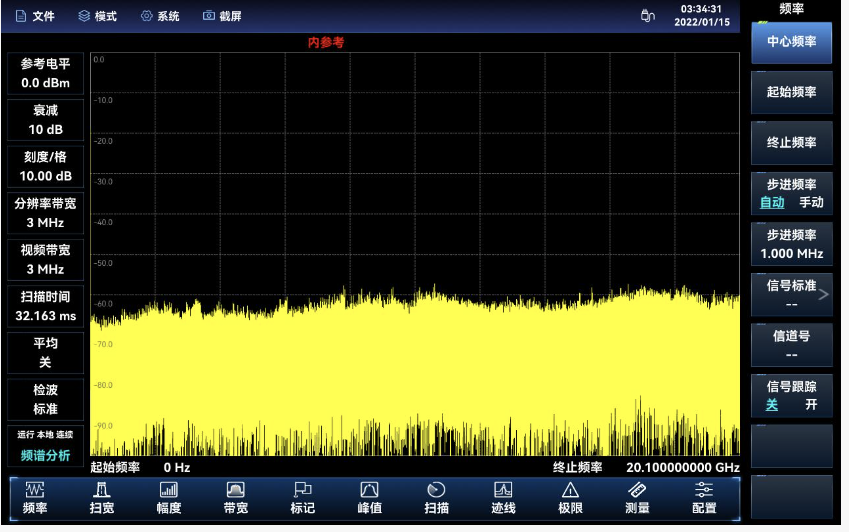Screen dimensions: 849x532
Task: Click the 步进频率 1.000 MHz softkey
Action: [x=792, y=244]
